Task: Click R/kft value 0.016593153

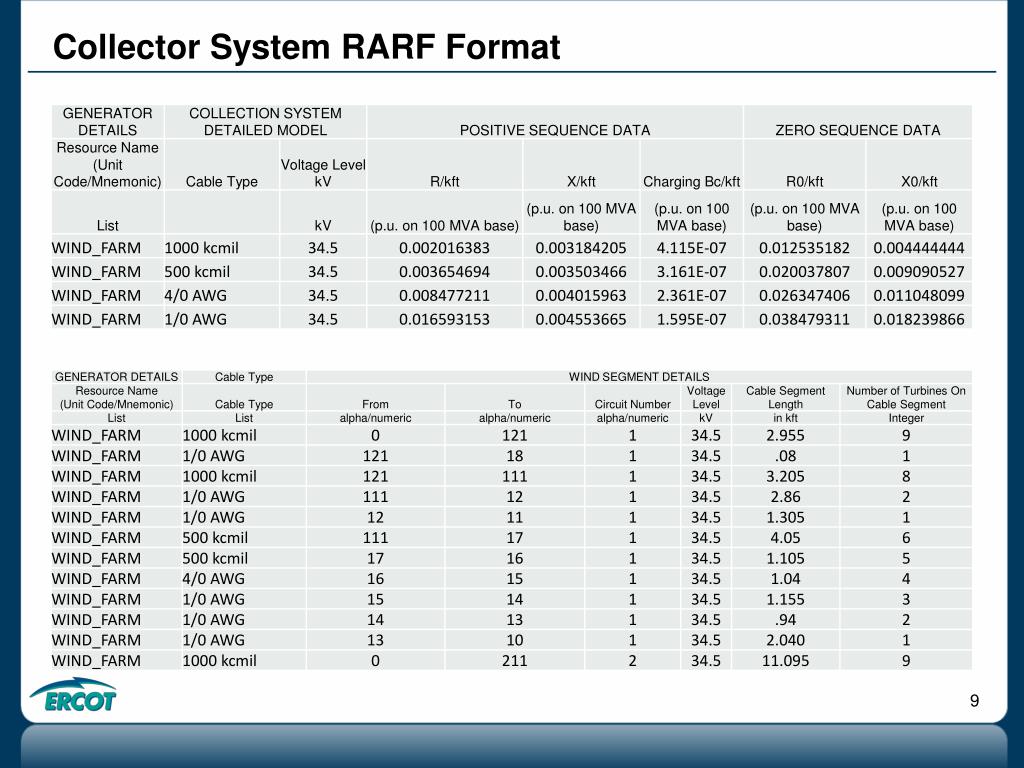Action: [x=444, y=319]
